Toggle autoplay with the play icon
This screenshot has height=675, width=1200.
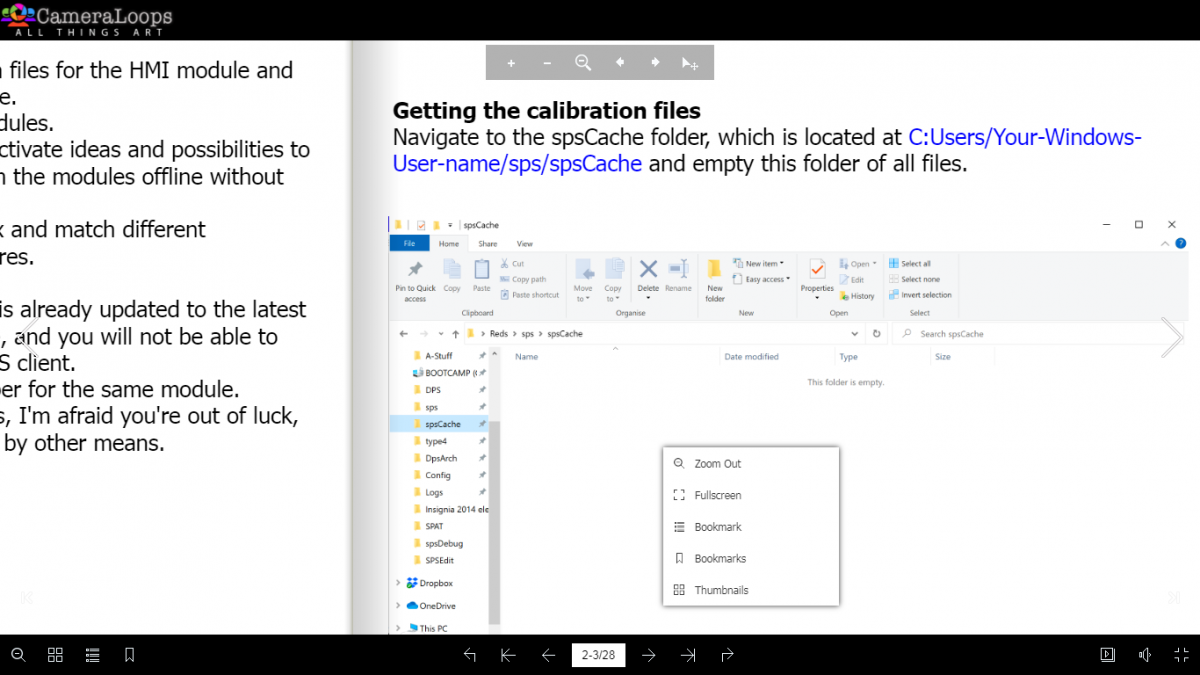1107,655
